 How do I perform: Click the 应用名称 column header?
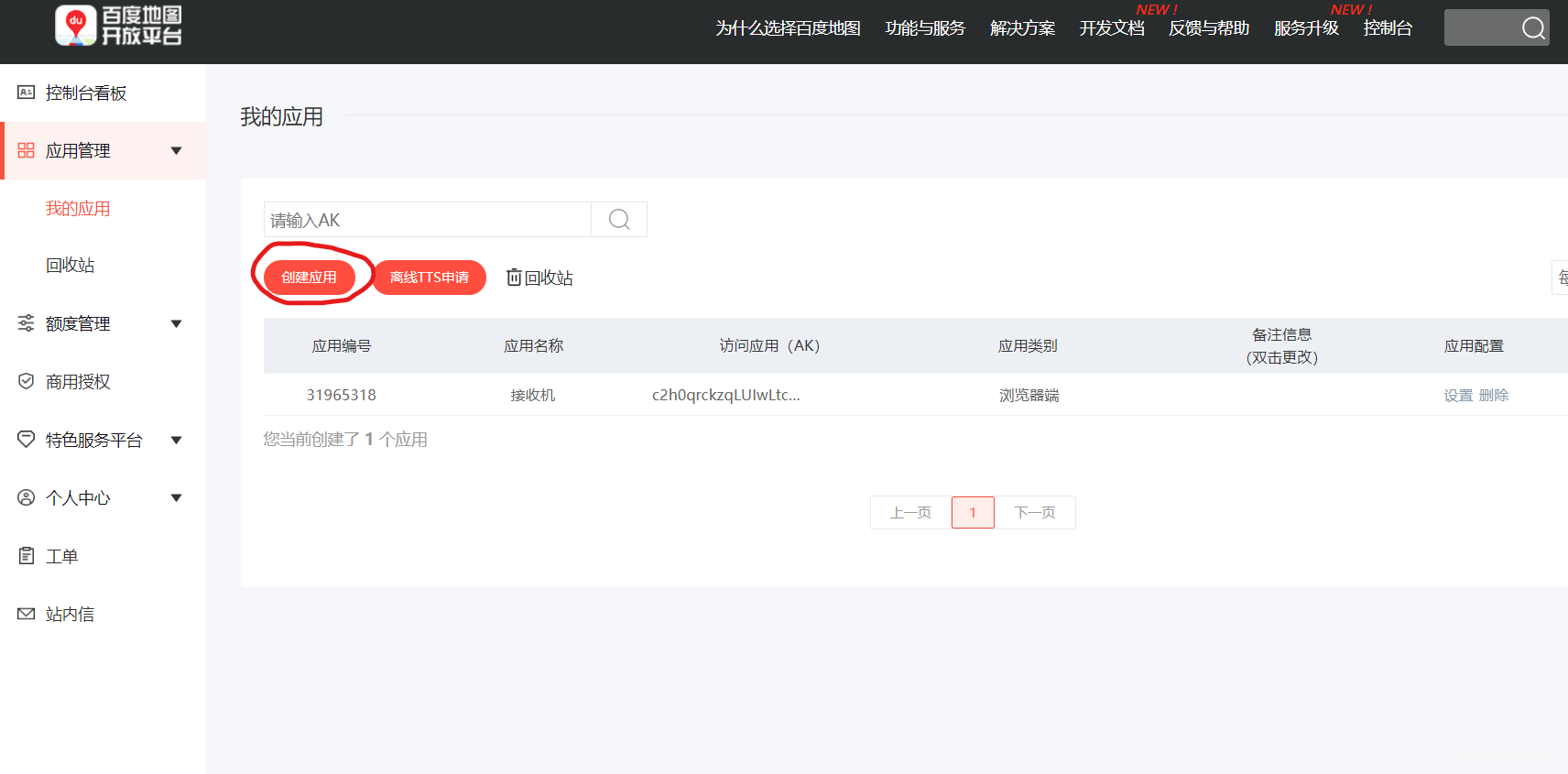pyautogui.click(x=533, y=345)
